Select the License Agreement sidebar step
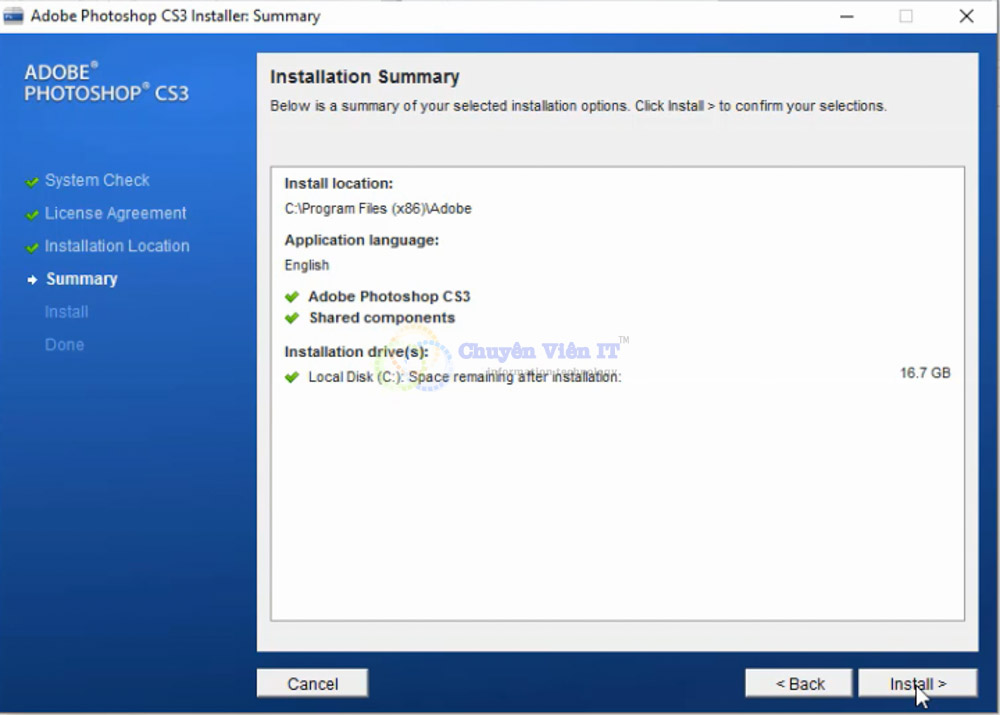 [x=116, y=213]
